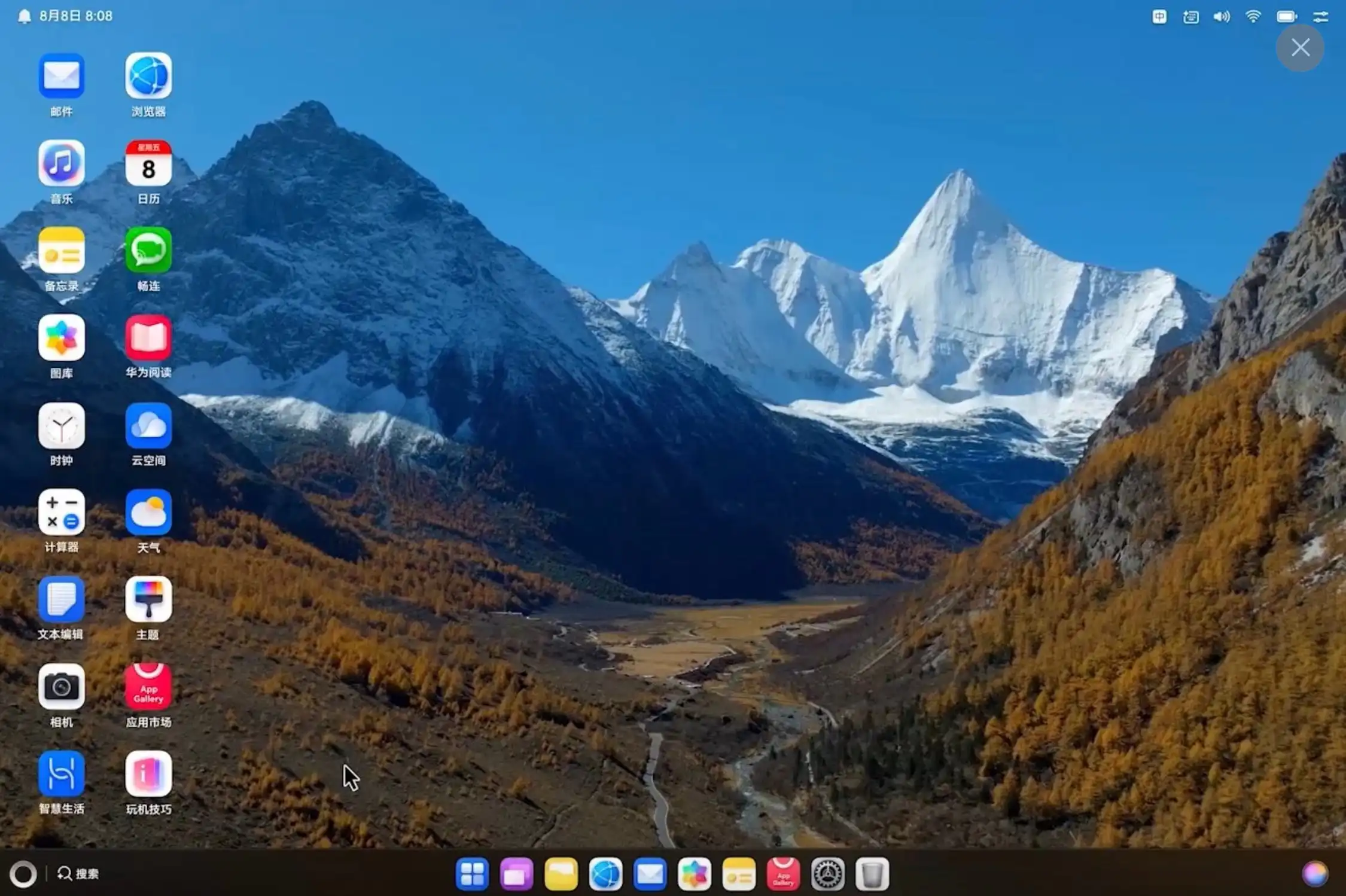The width and height of the screenshot is (1346, 896).
Task: Toggle mute via the volume status icon
Action: 1221,16
